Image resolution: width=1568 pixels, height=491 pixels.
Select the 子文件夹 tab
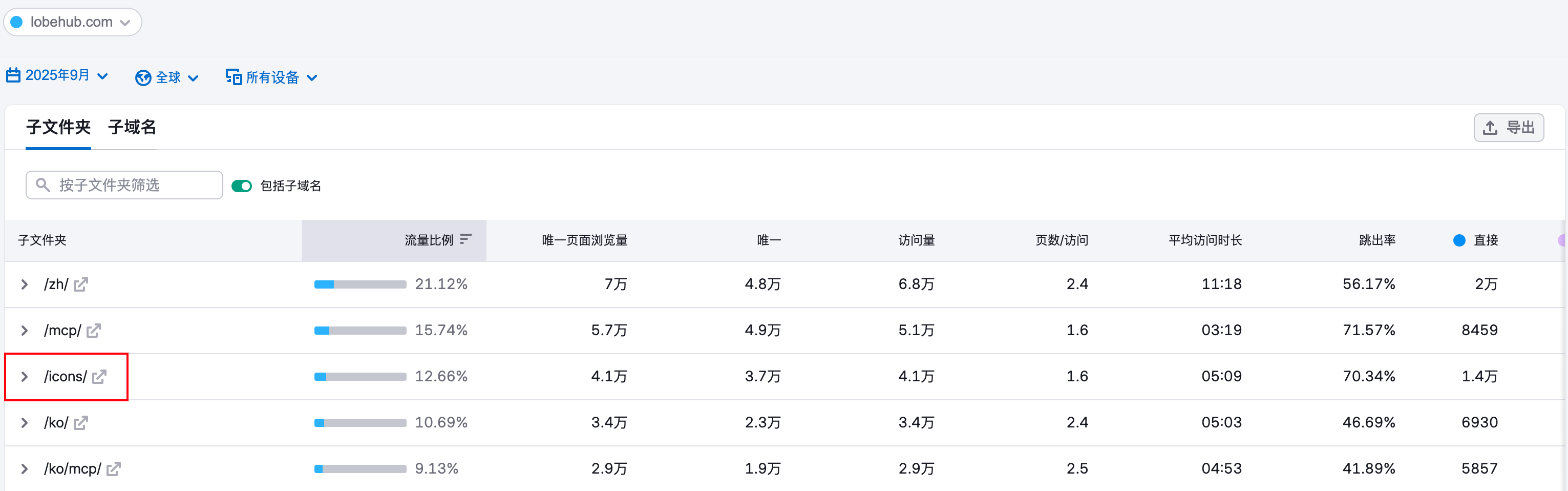click(x=58, y=127)
